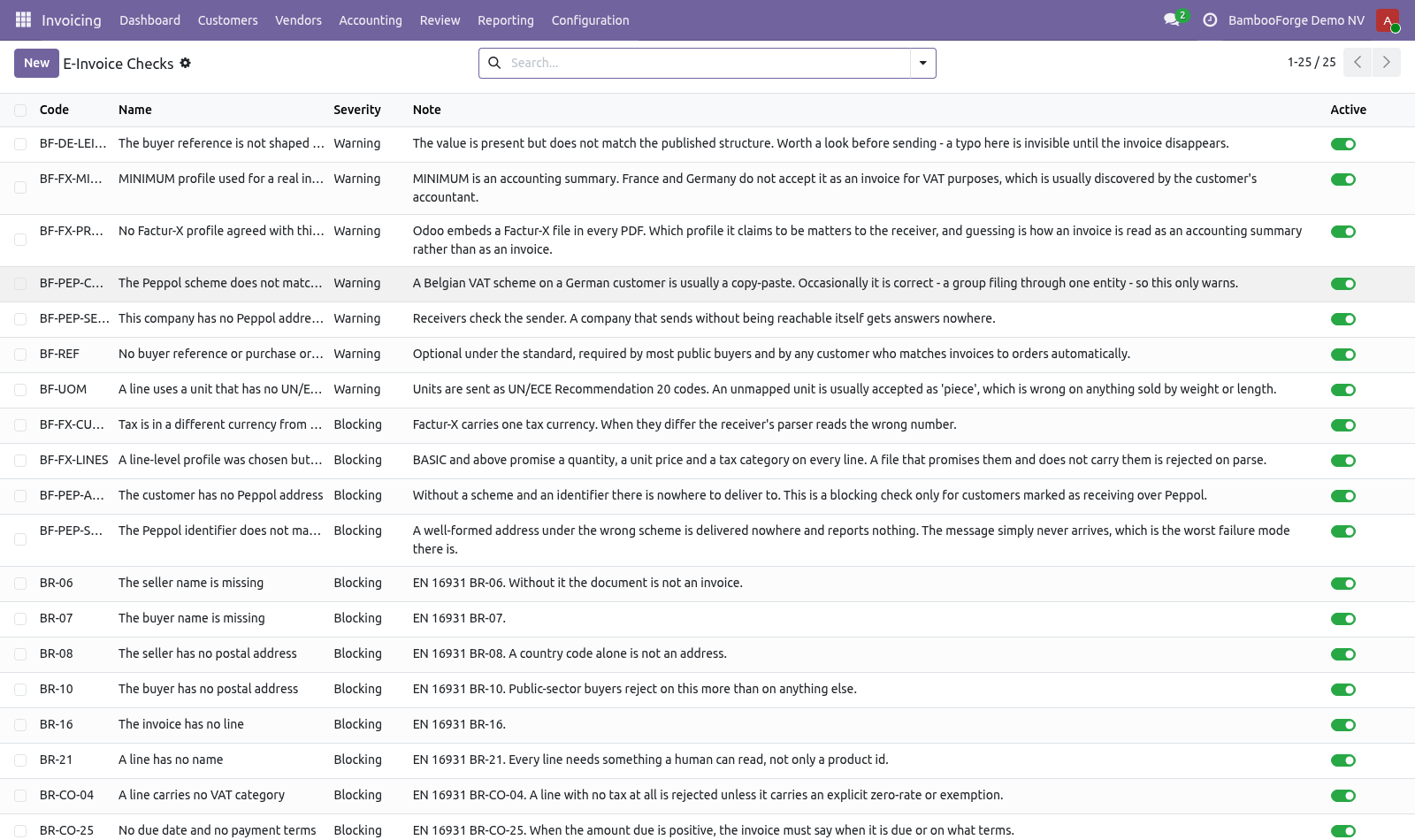Select all rows with the header checkbox
Screen dimensions: 1415x840
[x=20, y=111]
